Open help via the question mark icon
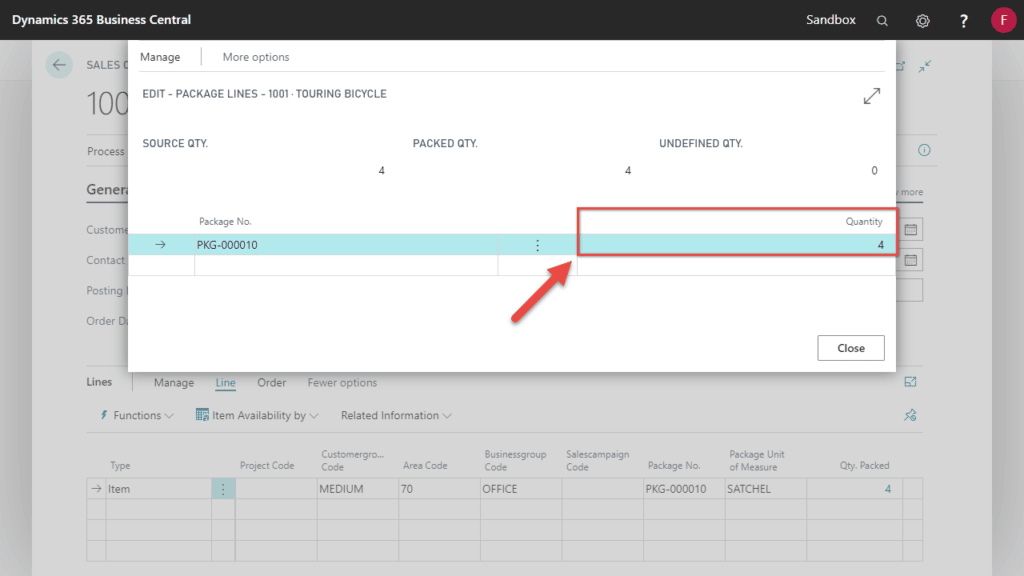 pos(964,20)
